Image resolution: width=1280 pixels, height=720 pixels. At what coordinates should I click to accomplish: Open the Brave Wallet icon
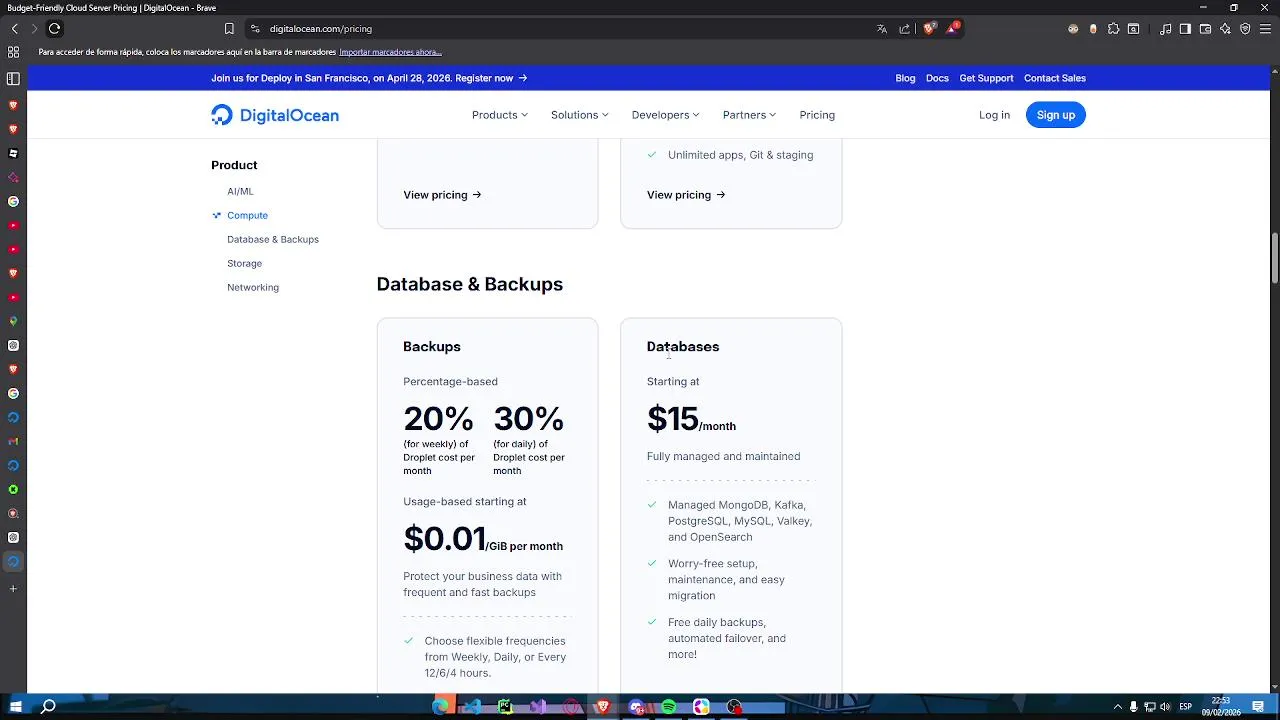tap(1205, 29)
